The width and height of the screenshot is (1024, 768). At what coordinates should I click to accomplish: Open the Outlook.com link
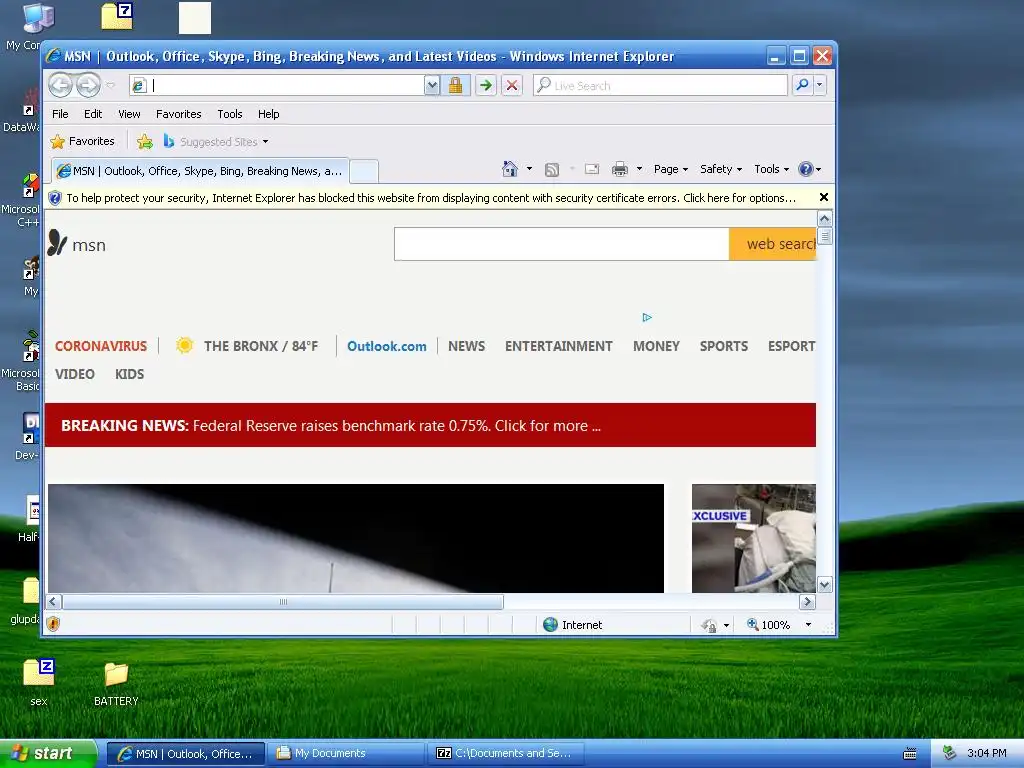tap(387, 346)
